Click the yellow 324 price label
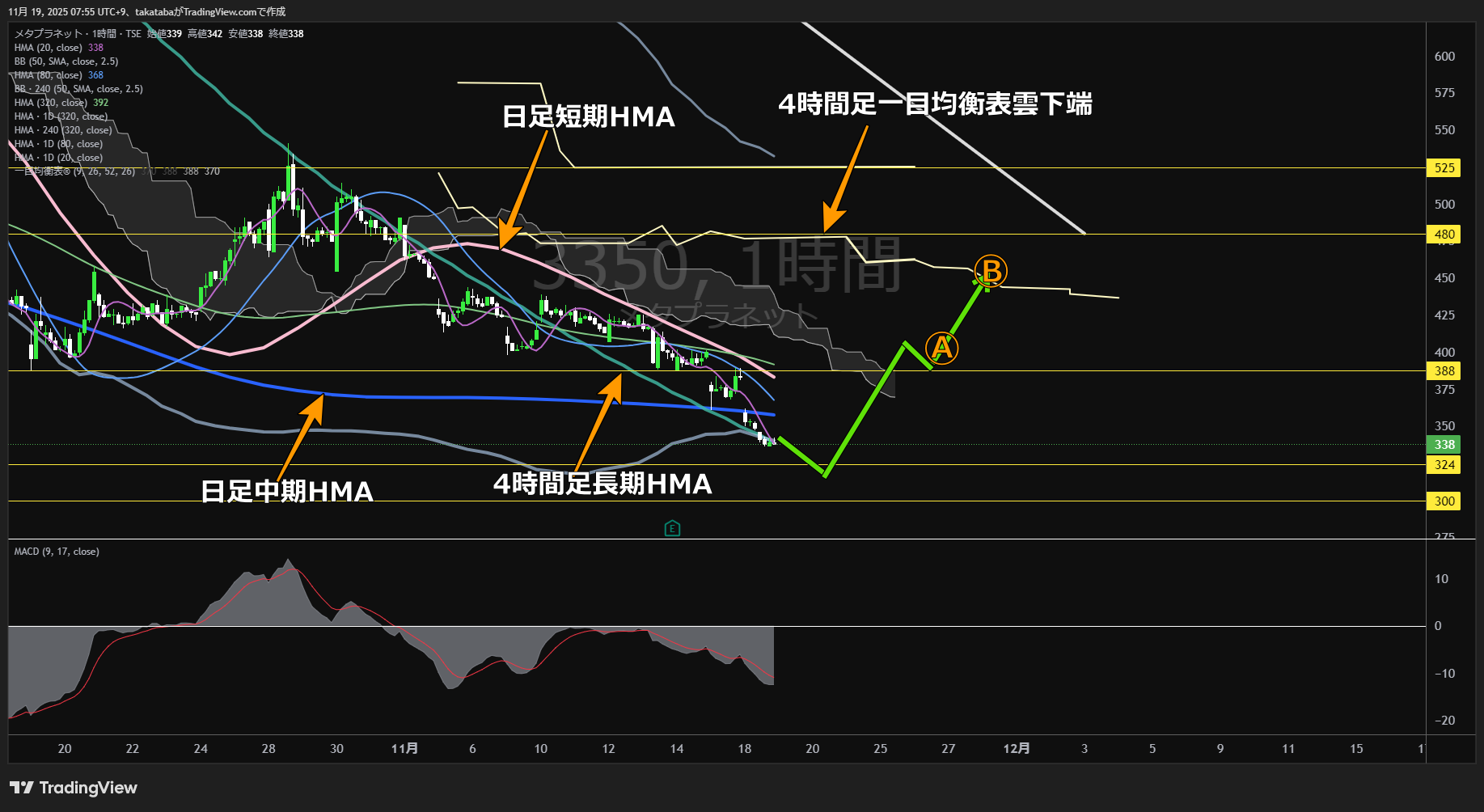Image resolution: width=1484 pixels, height=812 pixels. 1444,465
